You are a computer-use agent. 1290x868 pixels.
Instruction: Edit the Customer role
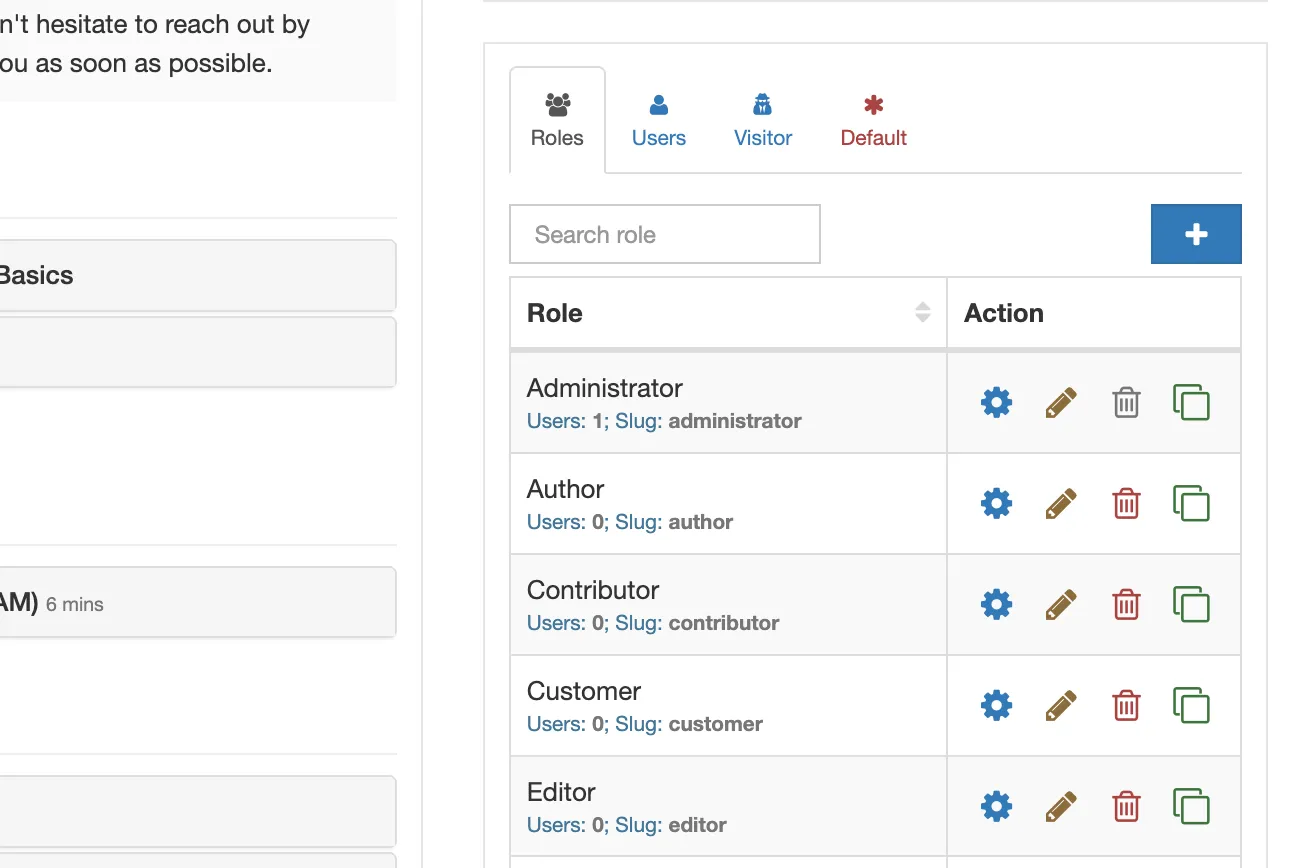coord(1061,705)
